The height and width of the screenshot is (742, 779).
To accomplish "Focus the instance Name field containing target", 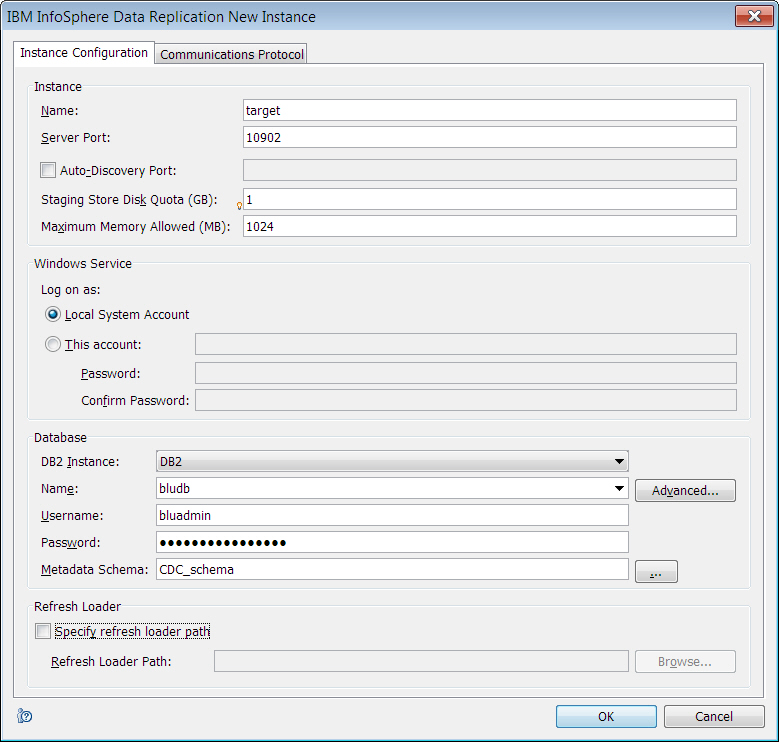I will [489, 110].
